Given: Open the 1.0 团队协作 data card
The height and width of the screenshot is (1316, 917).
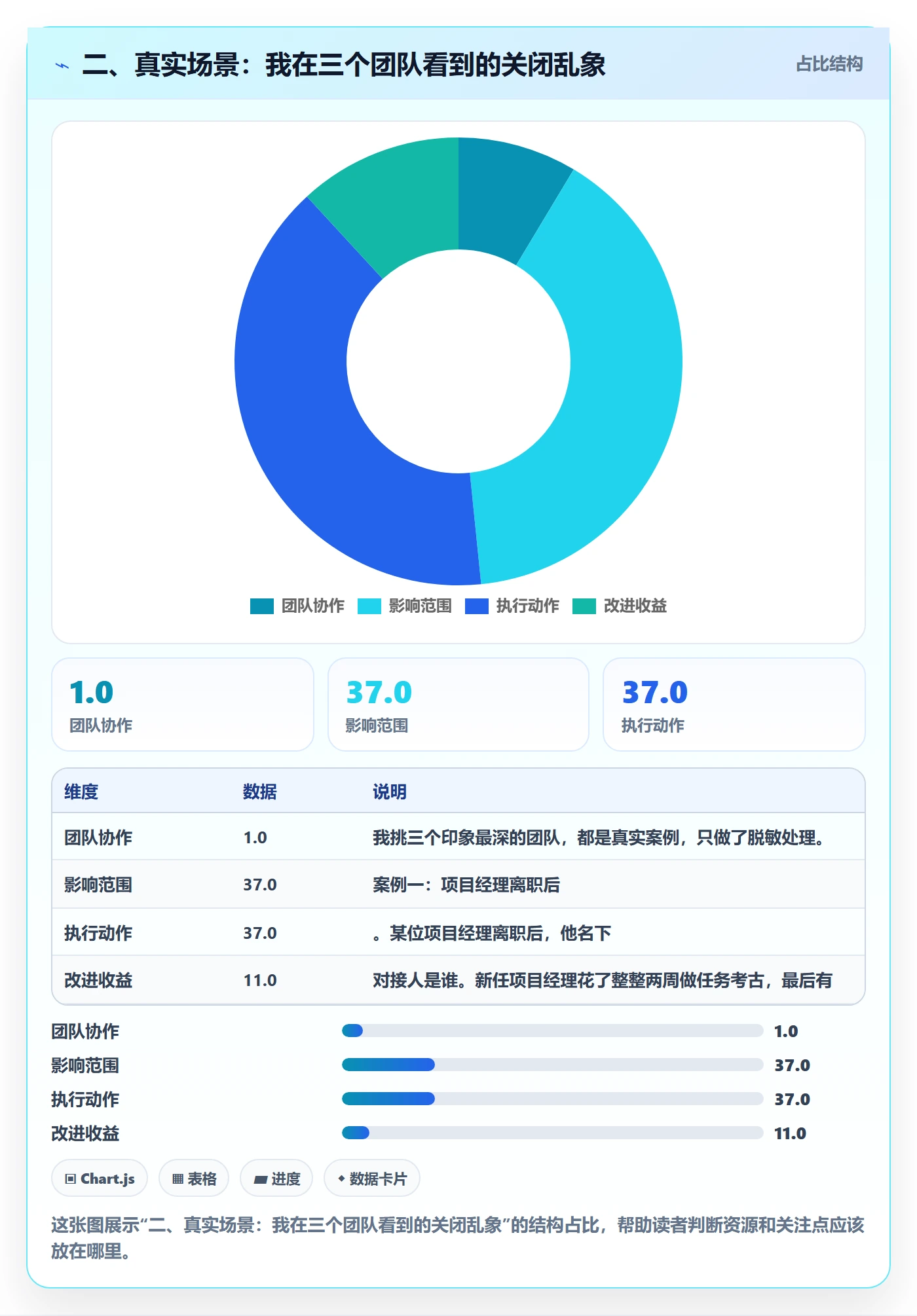Looking at the screenshot, I should coord(183,704).
